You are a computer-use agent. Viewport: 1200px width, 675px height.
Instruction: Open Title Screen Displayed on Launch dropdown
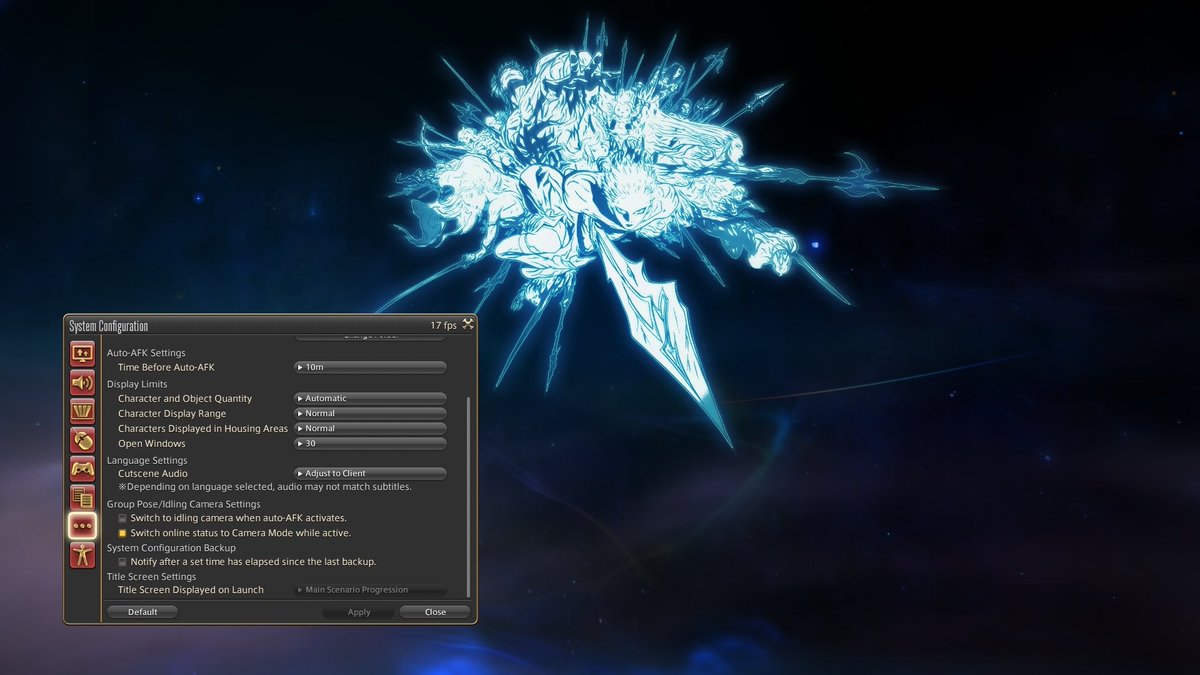click(x=370, y=590)
